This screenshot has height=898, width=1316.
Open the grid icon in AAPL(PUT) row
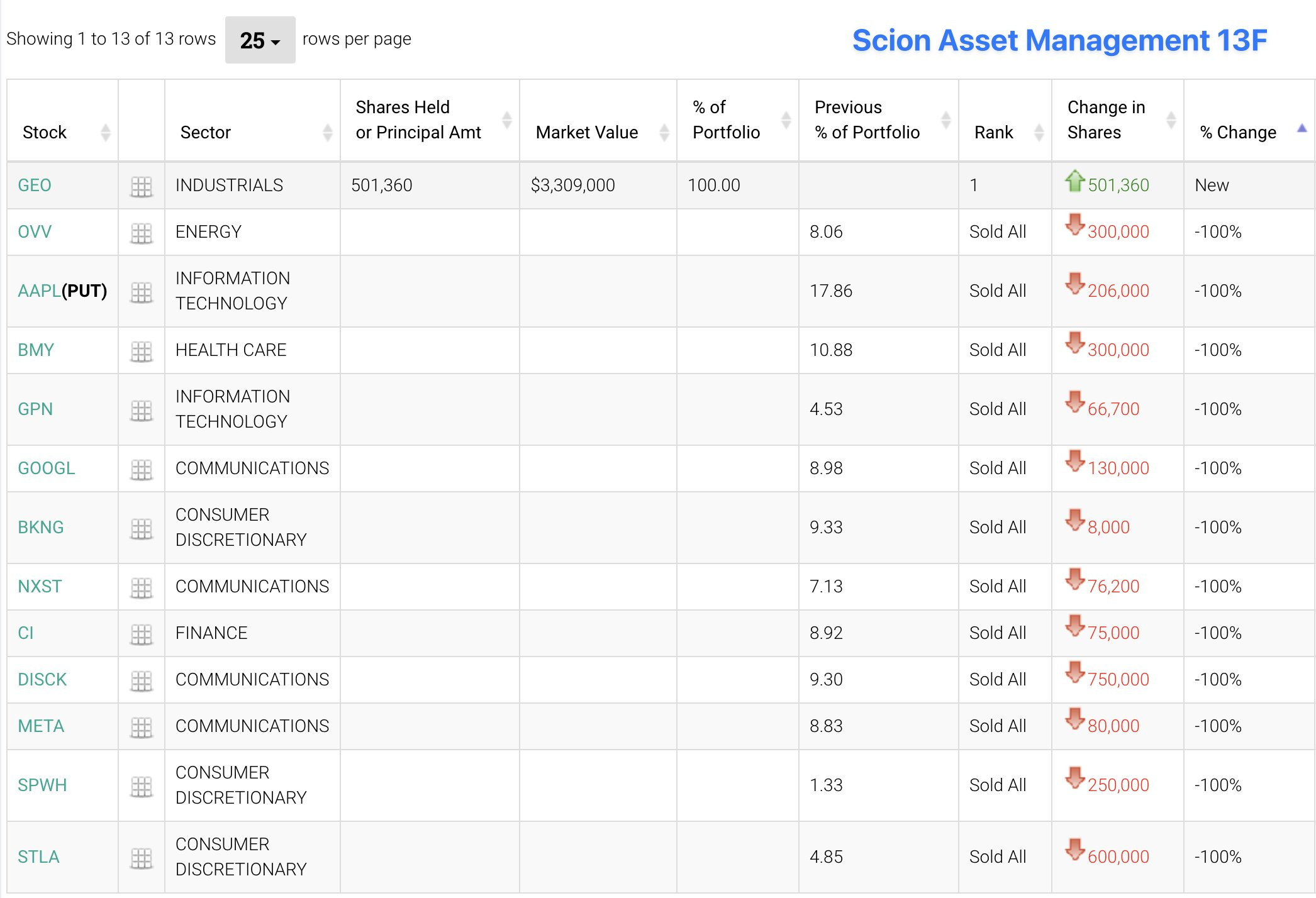141,292
